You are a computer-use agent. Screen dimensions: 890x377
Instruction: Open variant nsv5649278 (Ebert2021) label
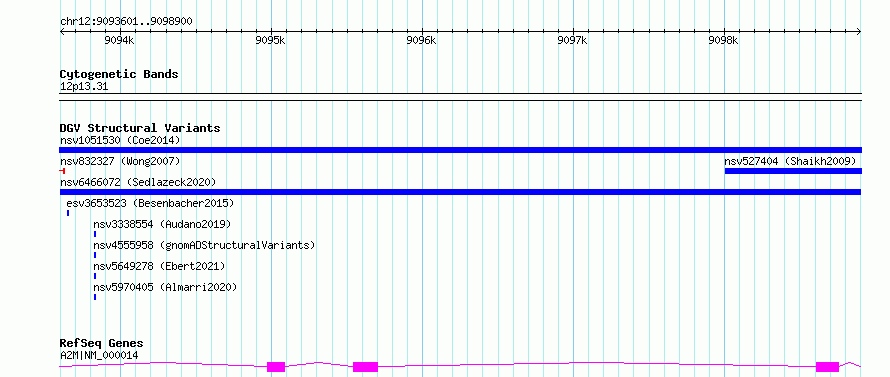159,266
